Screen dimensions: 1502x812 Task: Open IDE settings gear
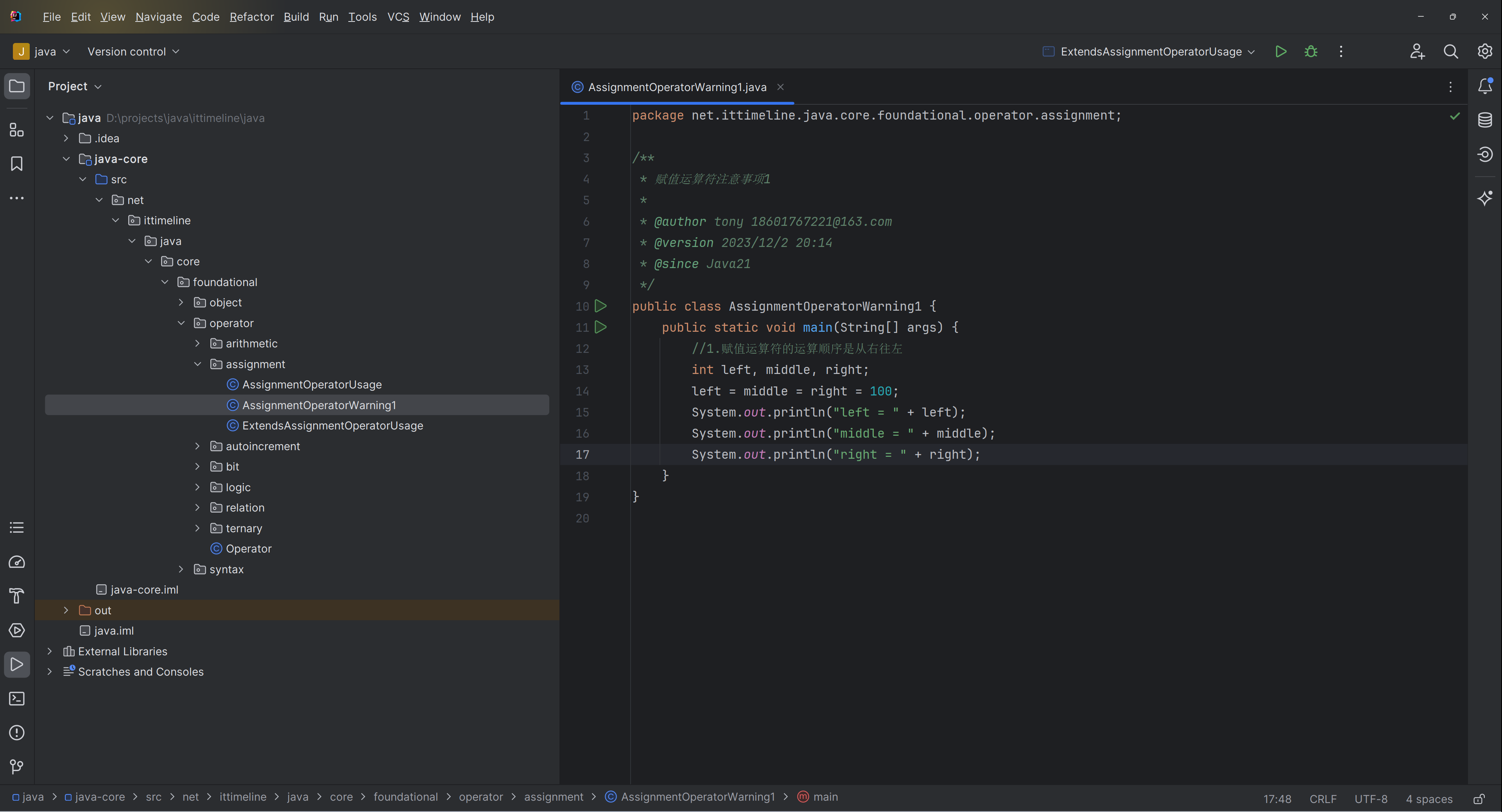[1484, 51]
